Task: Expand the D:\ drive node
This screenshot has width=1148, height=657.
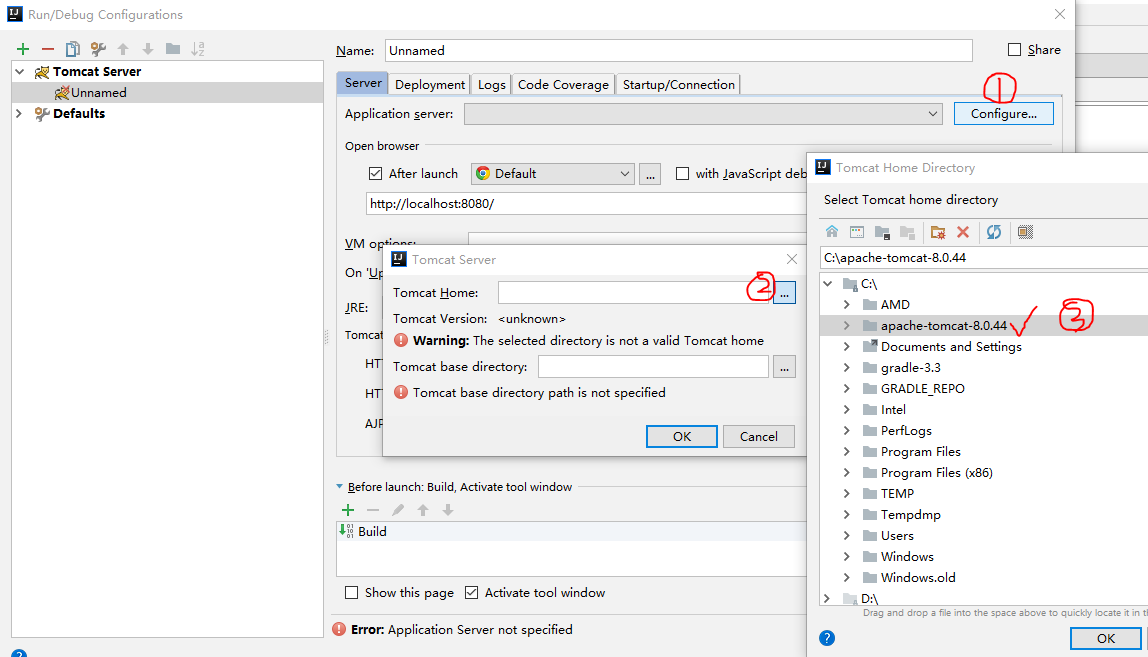Action: (x=827, y=598)
